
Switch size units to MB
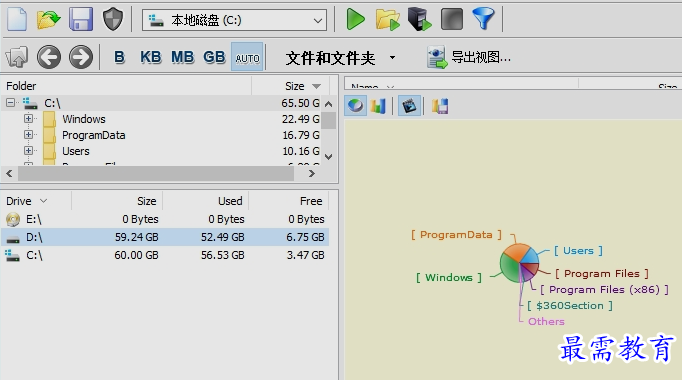click(x=182, y=57)
